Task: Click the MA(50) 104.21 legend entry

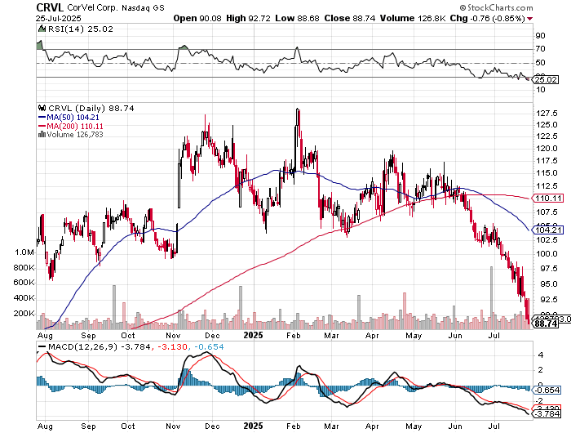Action: pyautogui.click(x=72, y=117)
